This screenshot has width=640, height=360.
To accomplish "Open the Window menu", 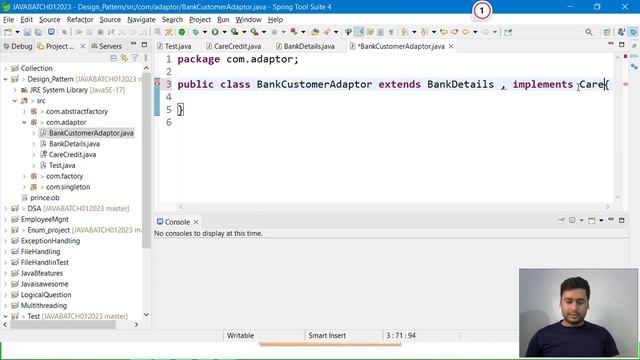I will pyautogui.click(x=248, y=20).
